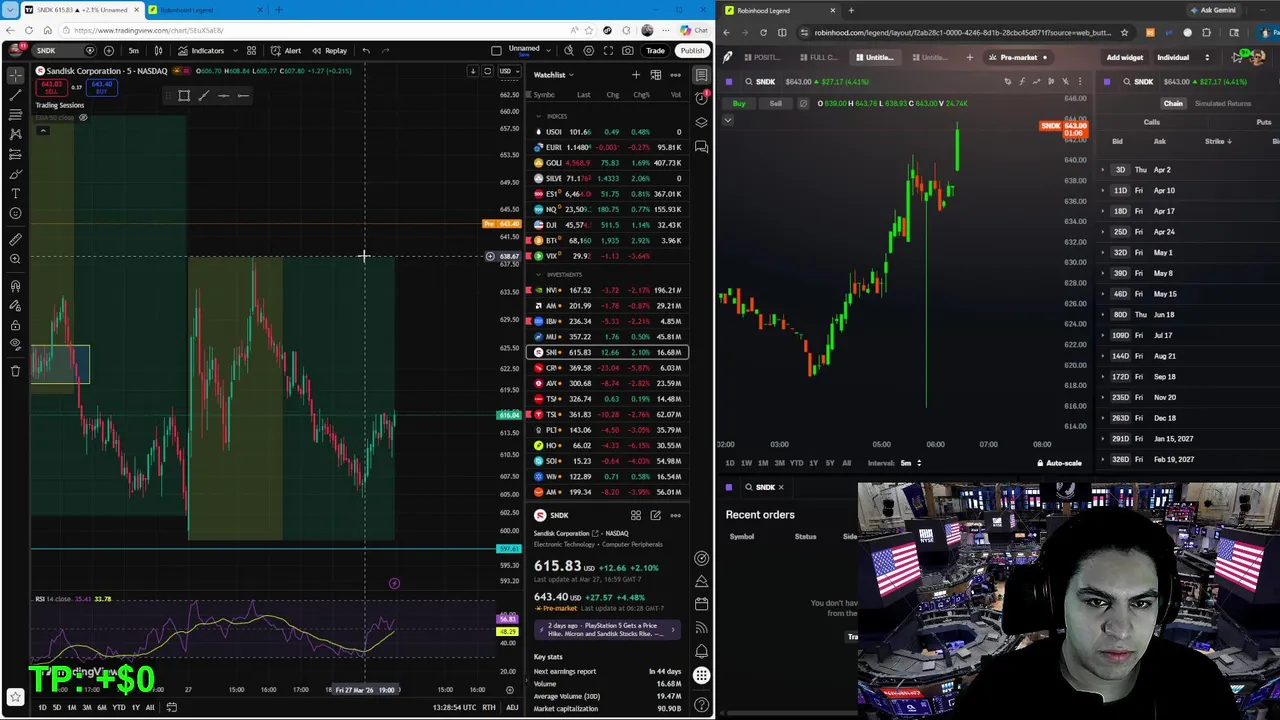This screenshot has width=1280, height=720.
Task: Click the purple SNDK link color square
Action: point(728,82)
